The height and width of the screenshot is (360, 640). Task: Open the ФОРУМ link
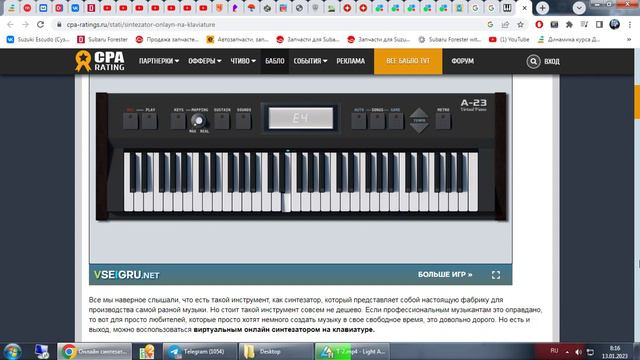coord(462,61)
